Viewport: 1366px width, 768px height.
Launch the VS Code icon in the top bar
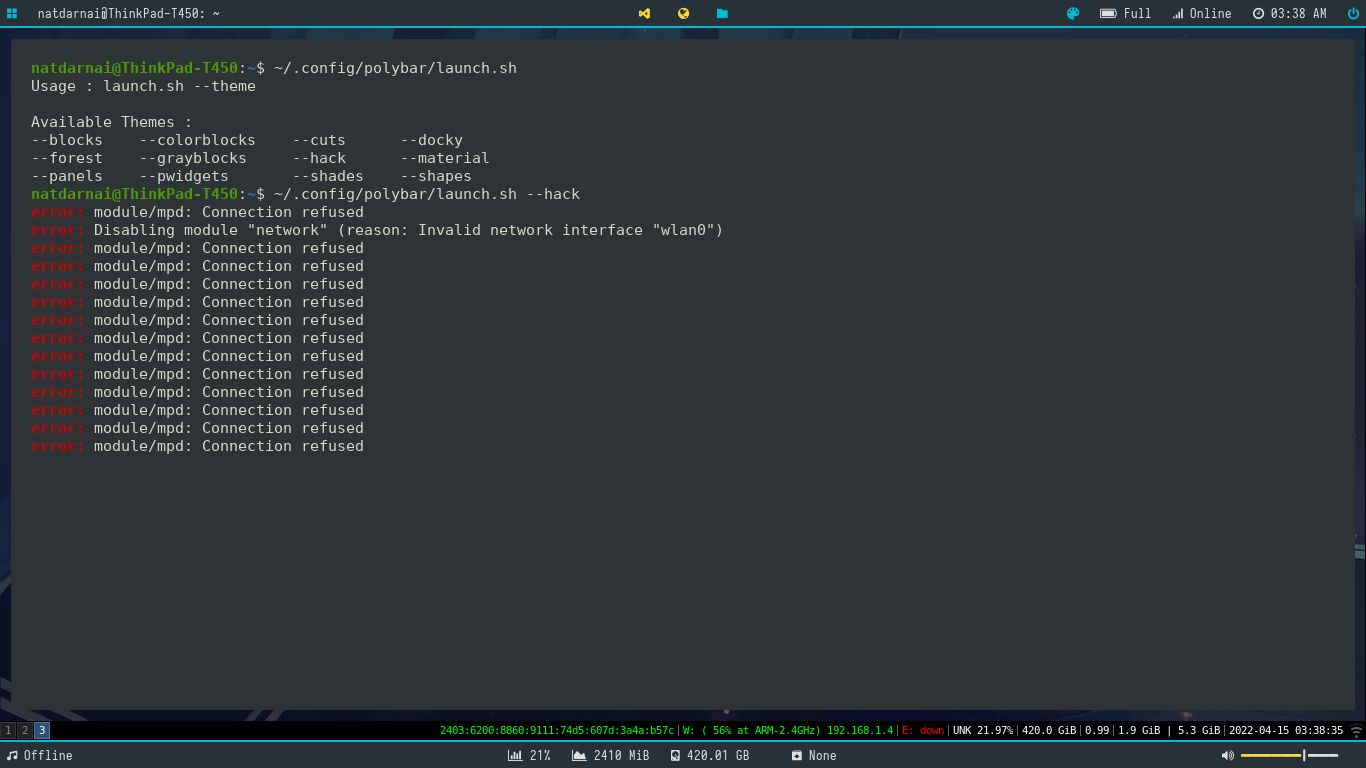click(644, 13)
